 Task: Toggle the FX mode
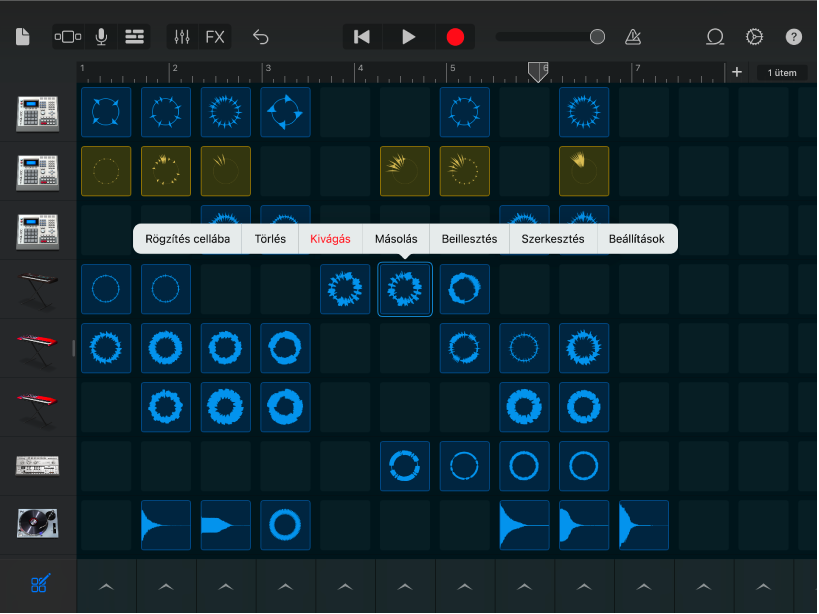coord(215,36)
